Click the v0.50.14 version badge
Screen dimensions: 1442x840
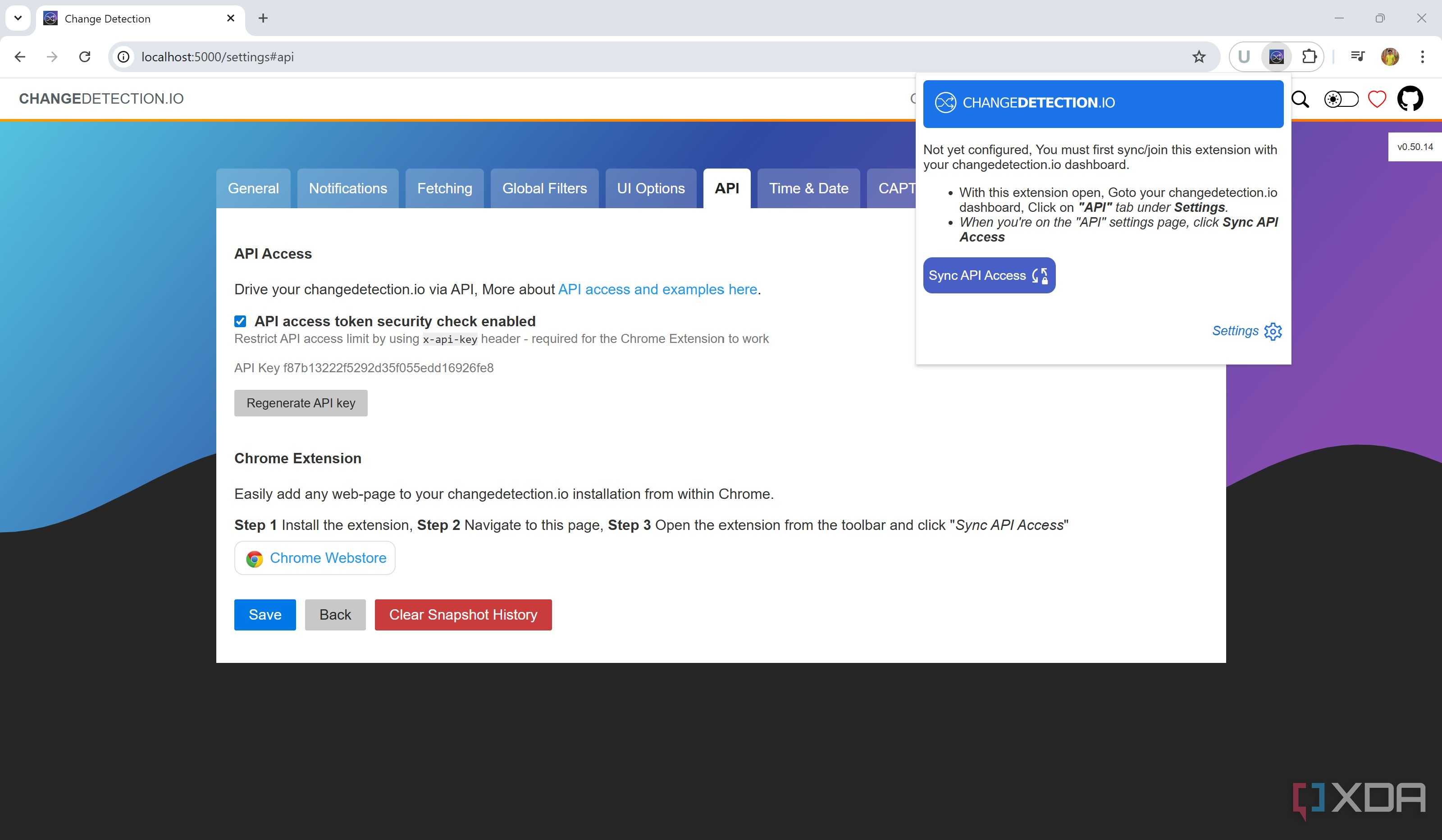coord(1415,147)
